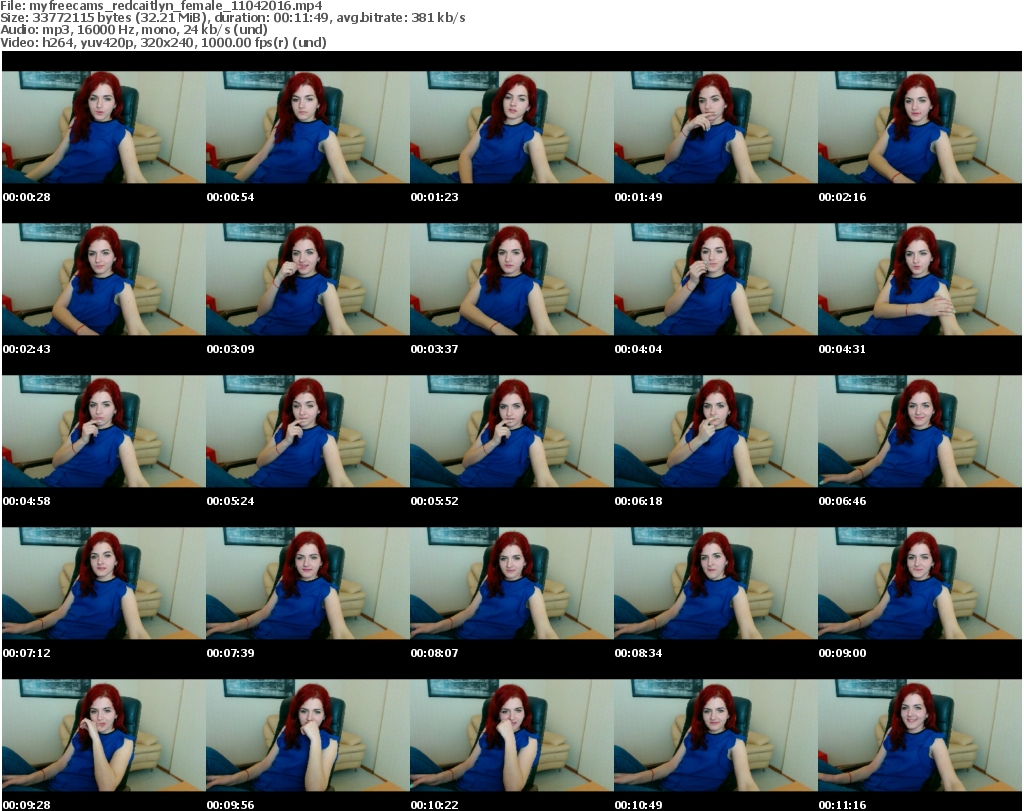This screenshot has width=1024, height=811.
Task: Select the frame thumbnail at 00:10:22
Action: pos(511,735)
